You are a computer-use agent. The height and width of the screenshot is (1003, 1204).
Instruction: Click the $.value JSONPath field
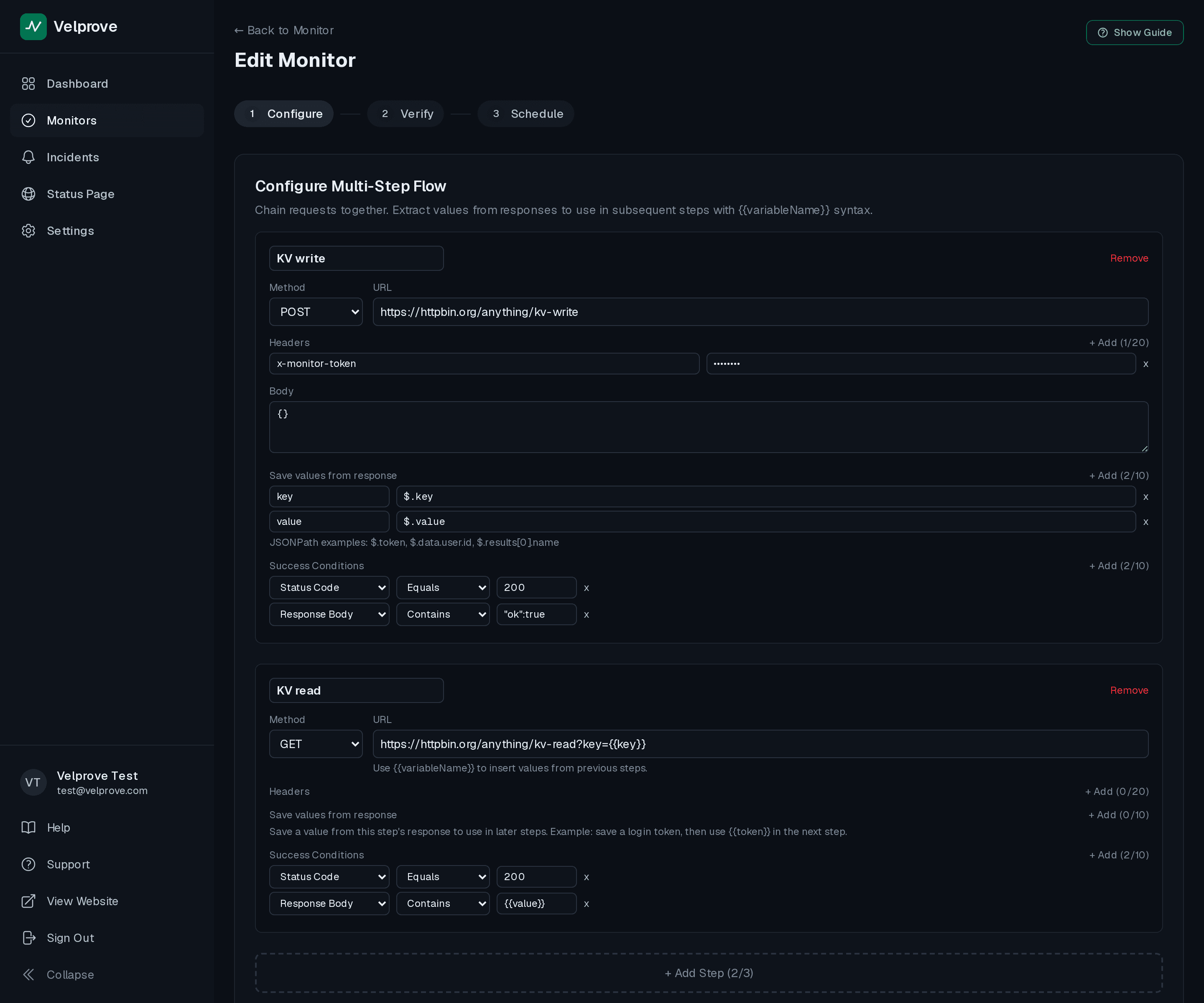coord(766,522)
